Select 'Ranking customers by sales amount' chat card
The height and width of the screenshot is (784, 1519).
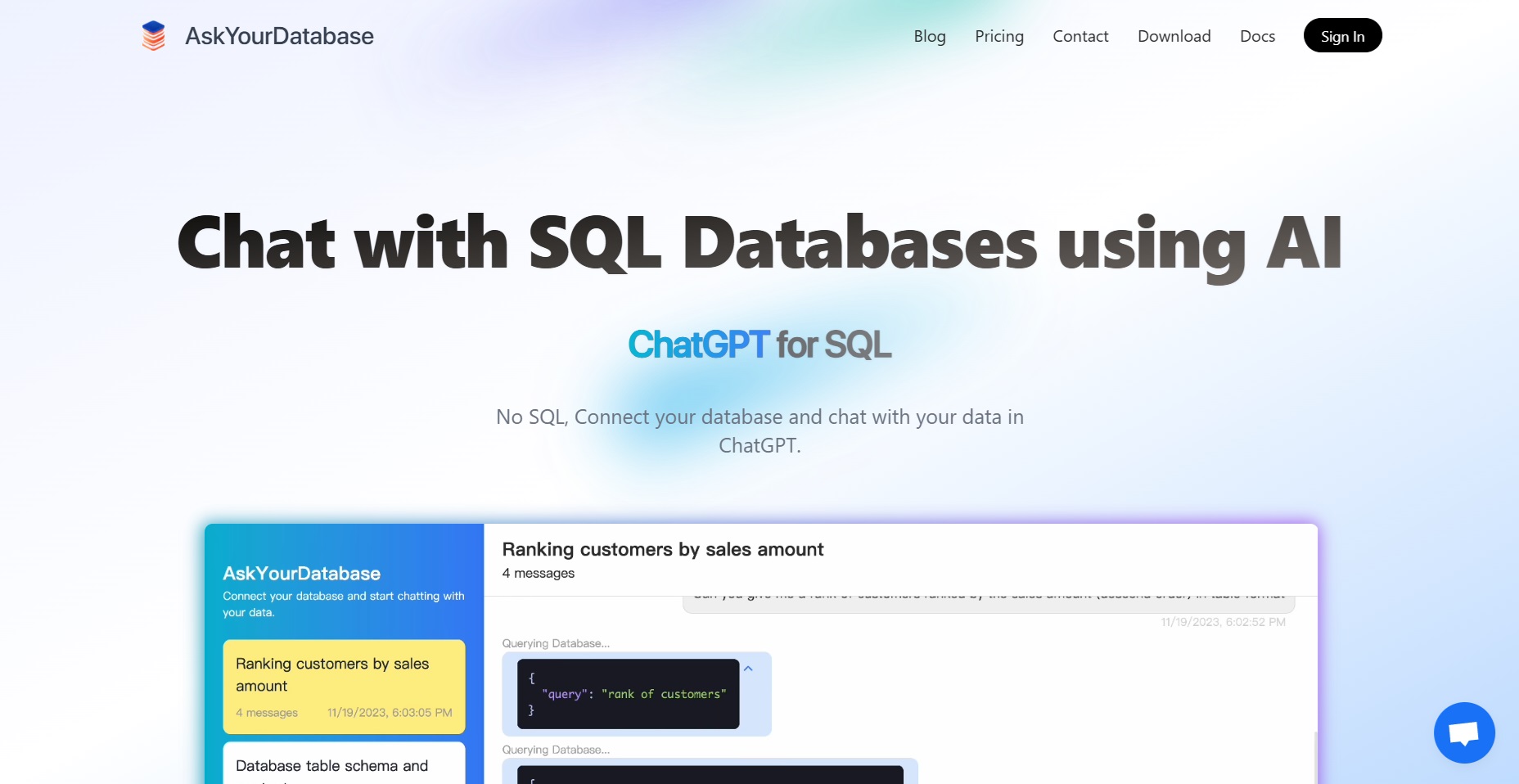(344, 687)
